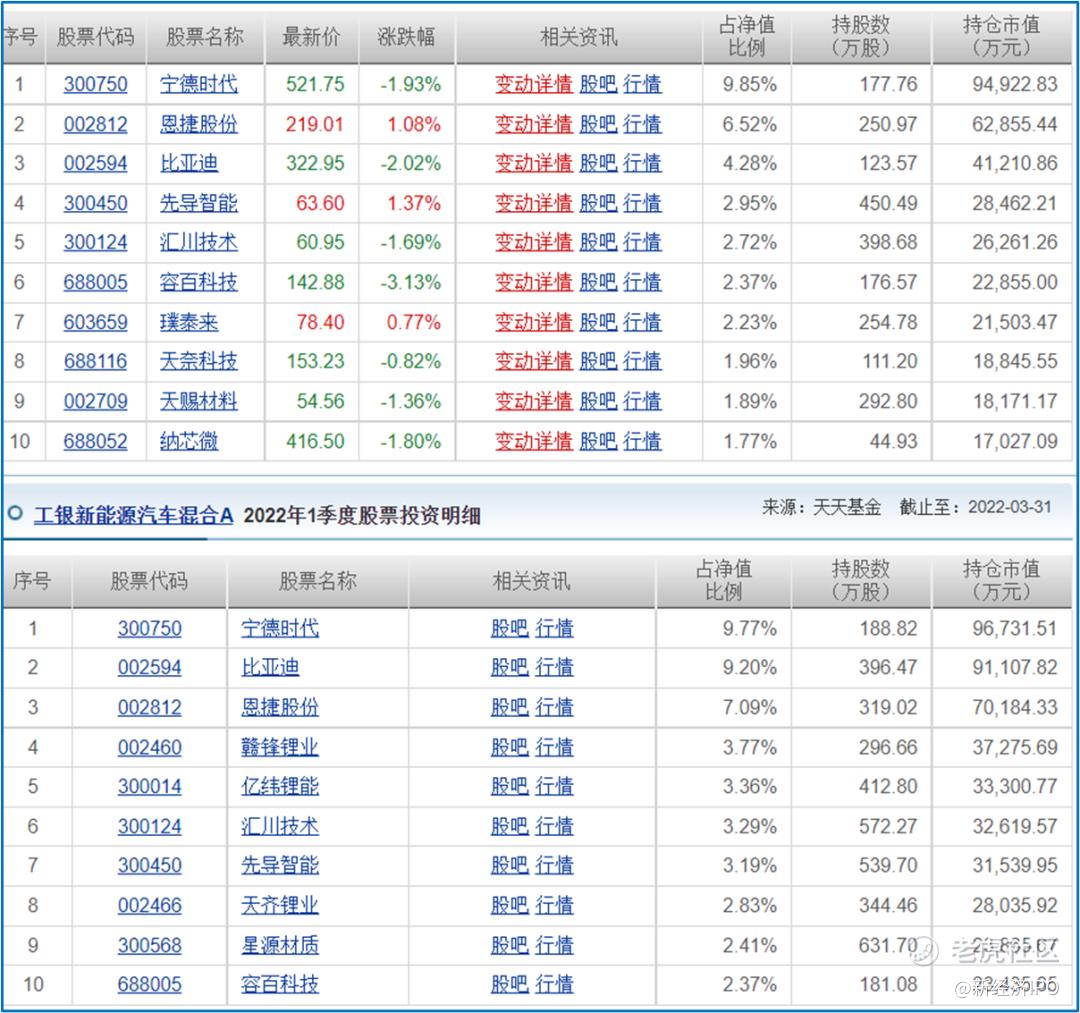This screenshot has width=1080, height=1013.
Task: Select the 521.75 latest price cell
Action: coord(315,85)
